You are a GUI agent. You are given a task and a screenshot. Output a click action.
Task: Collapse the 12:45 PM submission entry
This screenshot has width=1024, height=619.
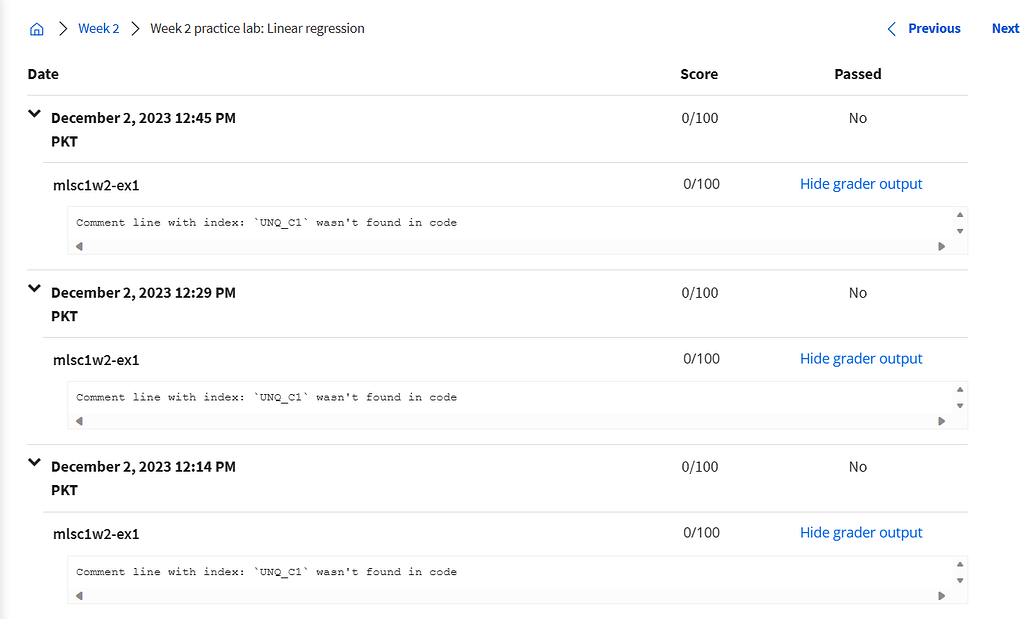35,115
